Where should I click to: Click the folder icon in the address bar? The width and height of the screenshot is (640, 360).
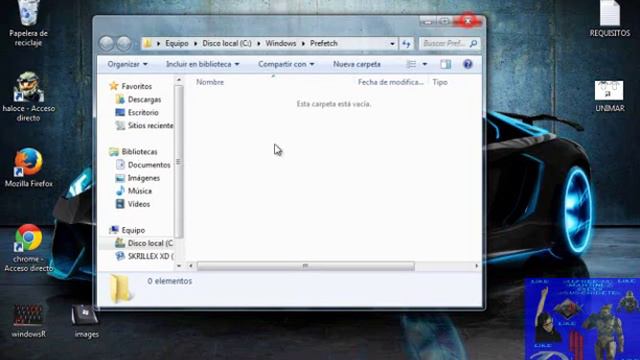[148, 43]
